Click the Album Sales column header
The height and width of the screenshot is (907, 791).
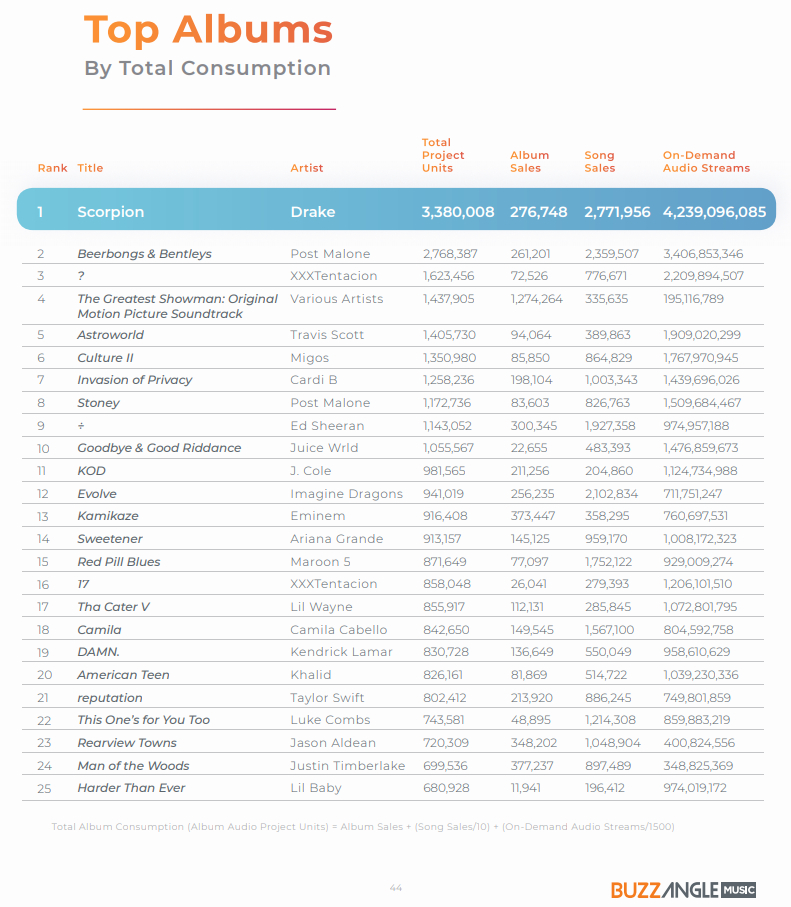(x=529, y=161)
